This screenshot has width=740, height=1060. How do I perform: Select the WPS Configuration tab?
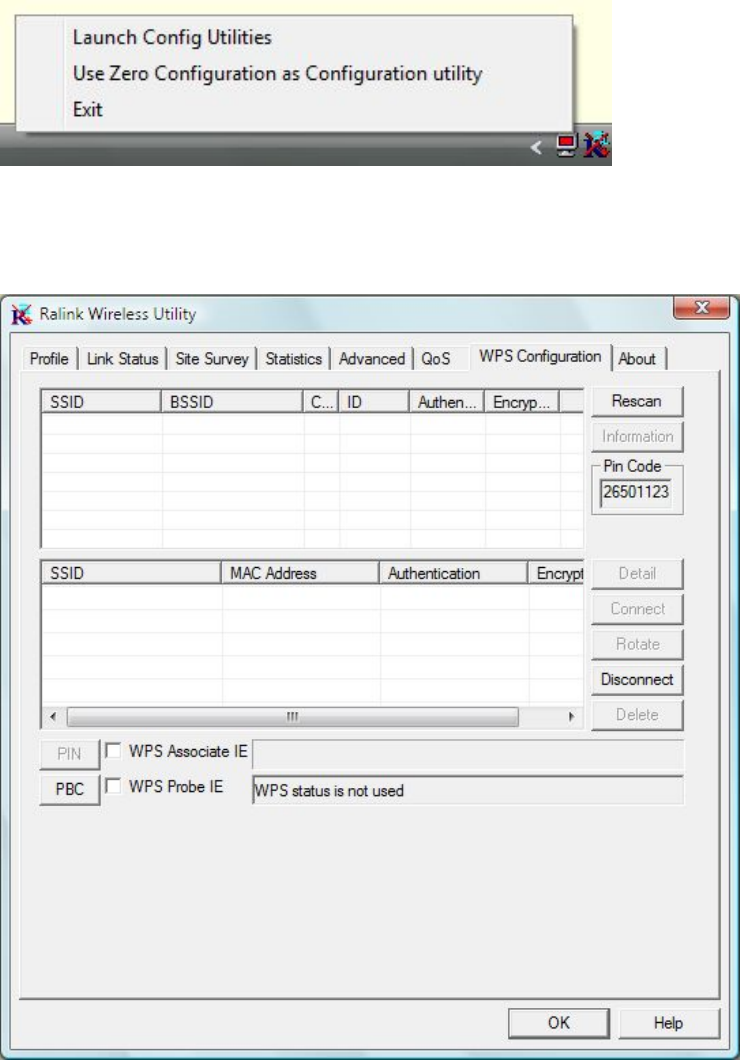click(540, 356)
